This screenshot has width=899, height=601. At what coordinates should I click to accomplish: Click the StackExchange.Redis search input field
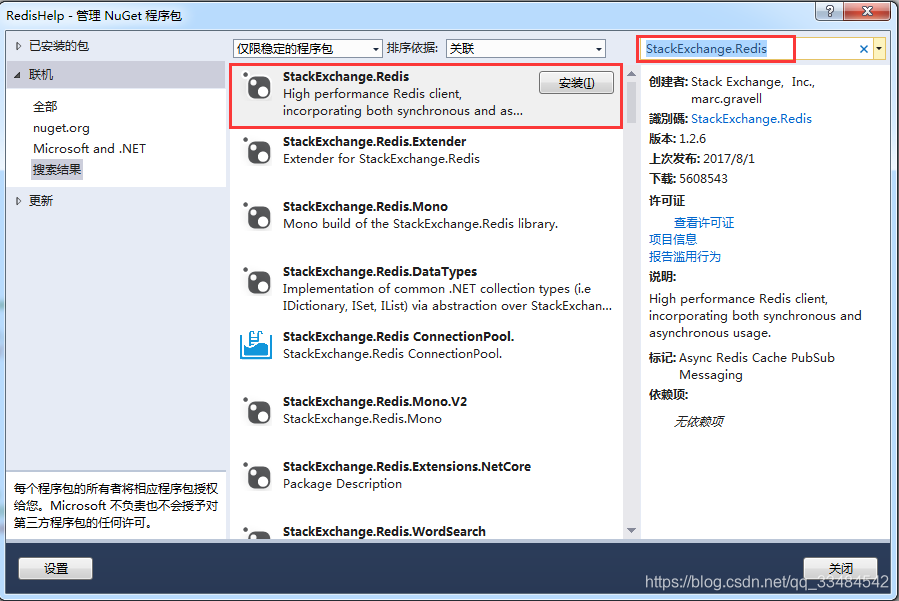[748, 49]
